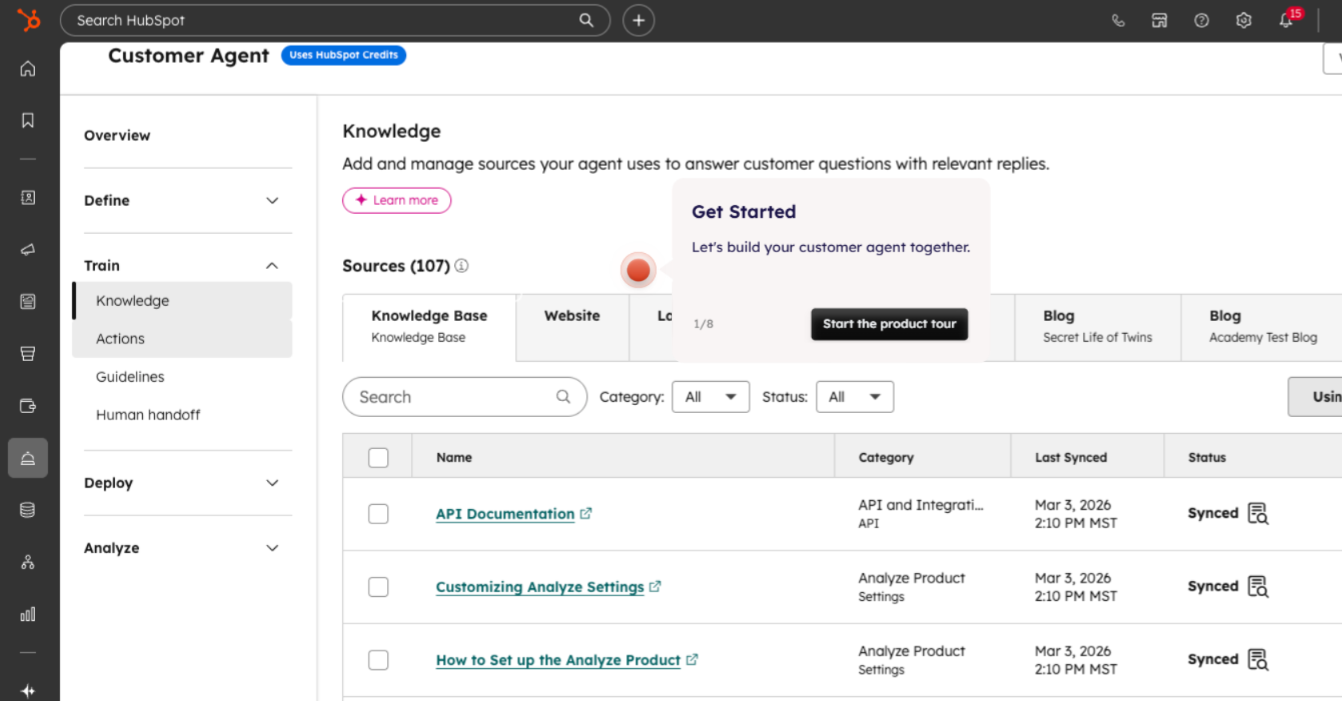Open the Customizing Analyze Settings link
This screenshot has height=701, width=1342.
point(540,587)
